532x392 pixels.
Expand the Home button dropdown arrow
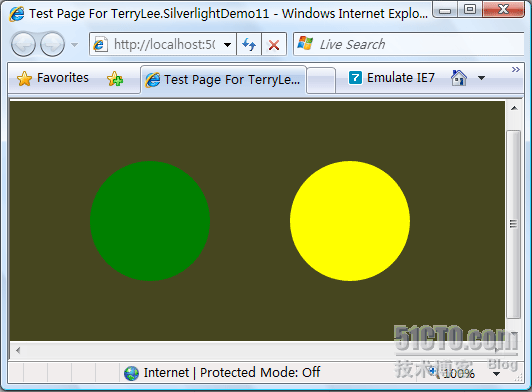click(x=481, y=78)
